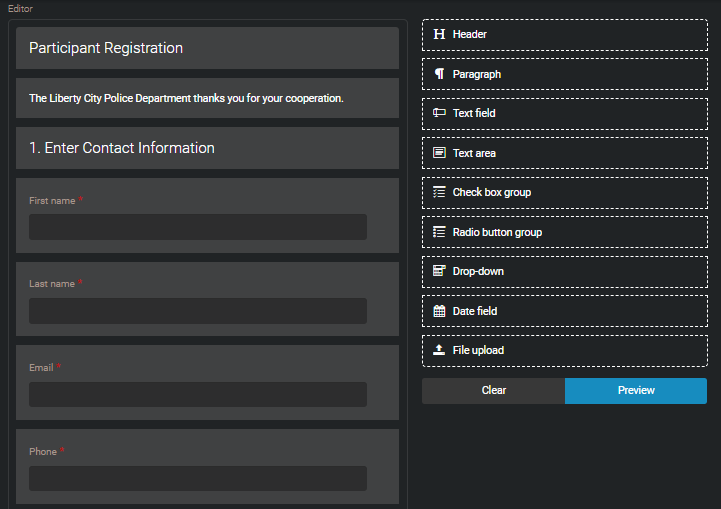Focus the First name input box
The image size is (721, 509).
click(198, 227)
